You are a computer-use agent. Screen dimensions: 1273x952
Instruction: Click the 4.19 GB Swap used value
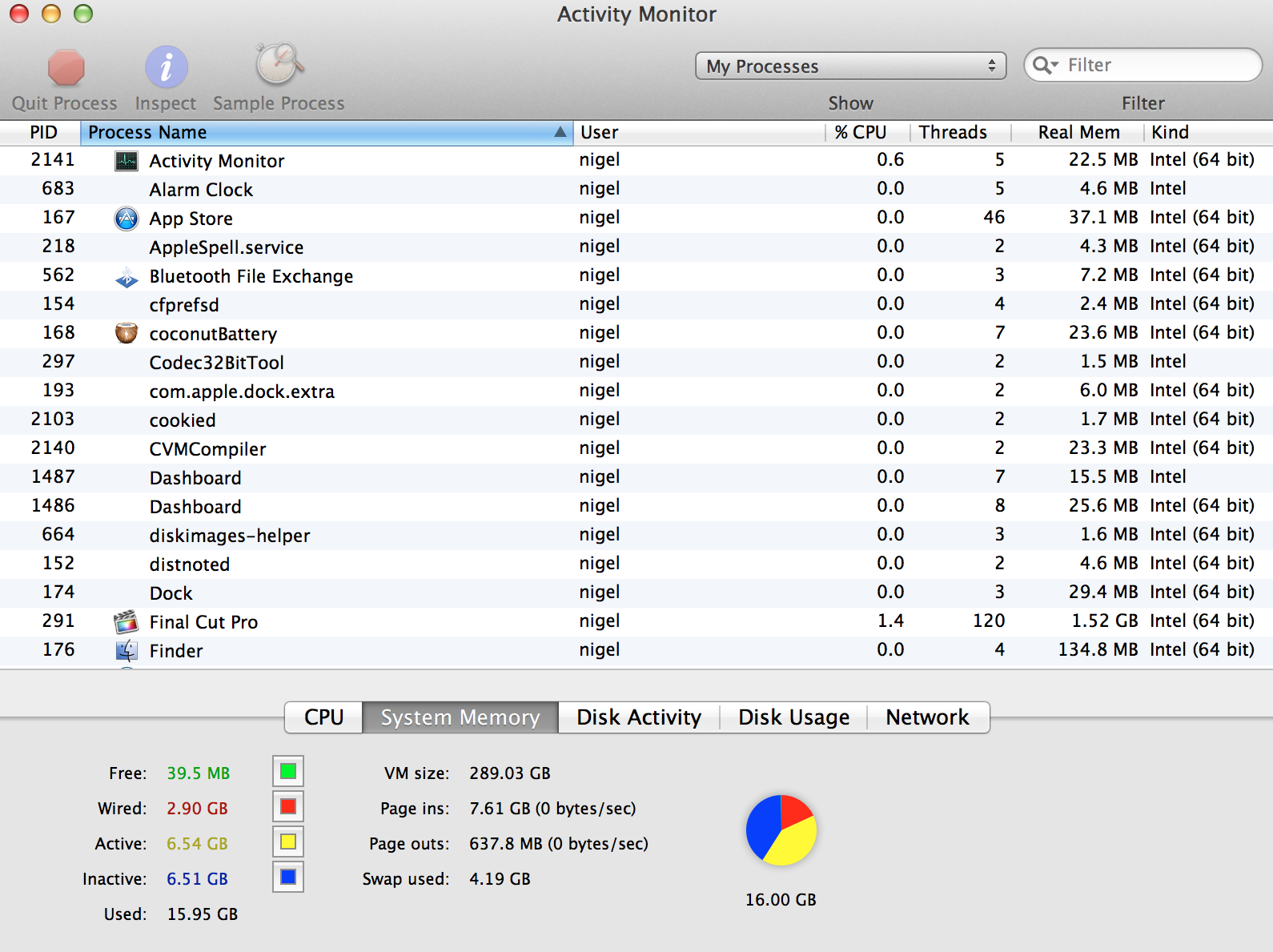click(x=500, y=879)
